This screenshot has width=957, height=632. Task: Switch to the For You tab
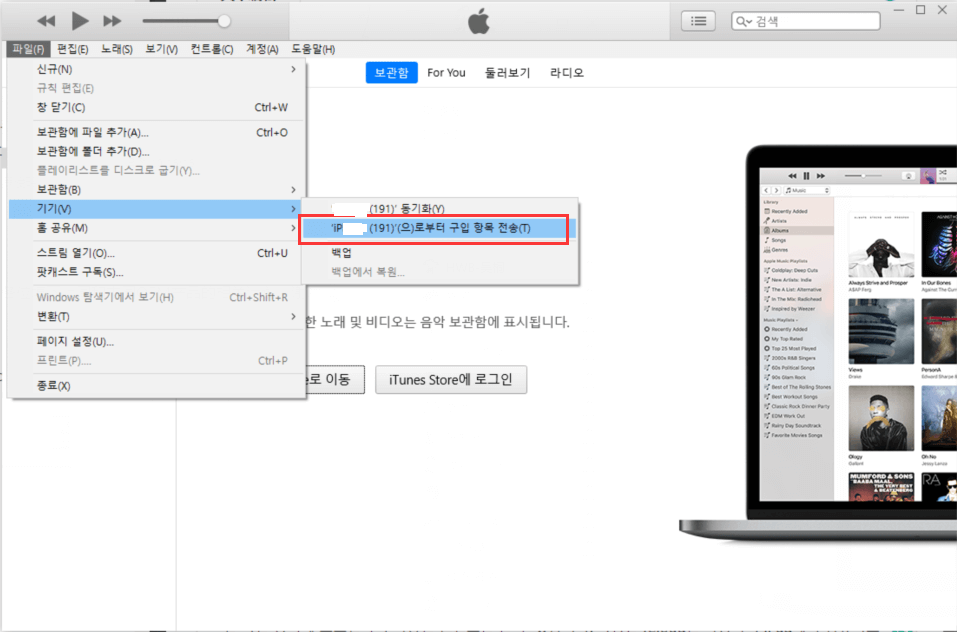click(446, 72)
